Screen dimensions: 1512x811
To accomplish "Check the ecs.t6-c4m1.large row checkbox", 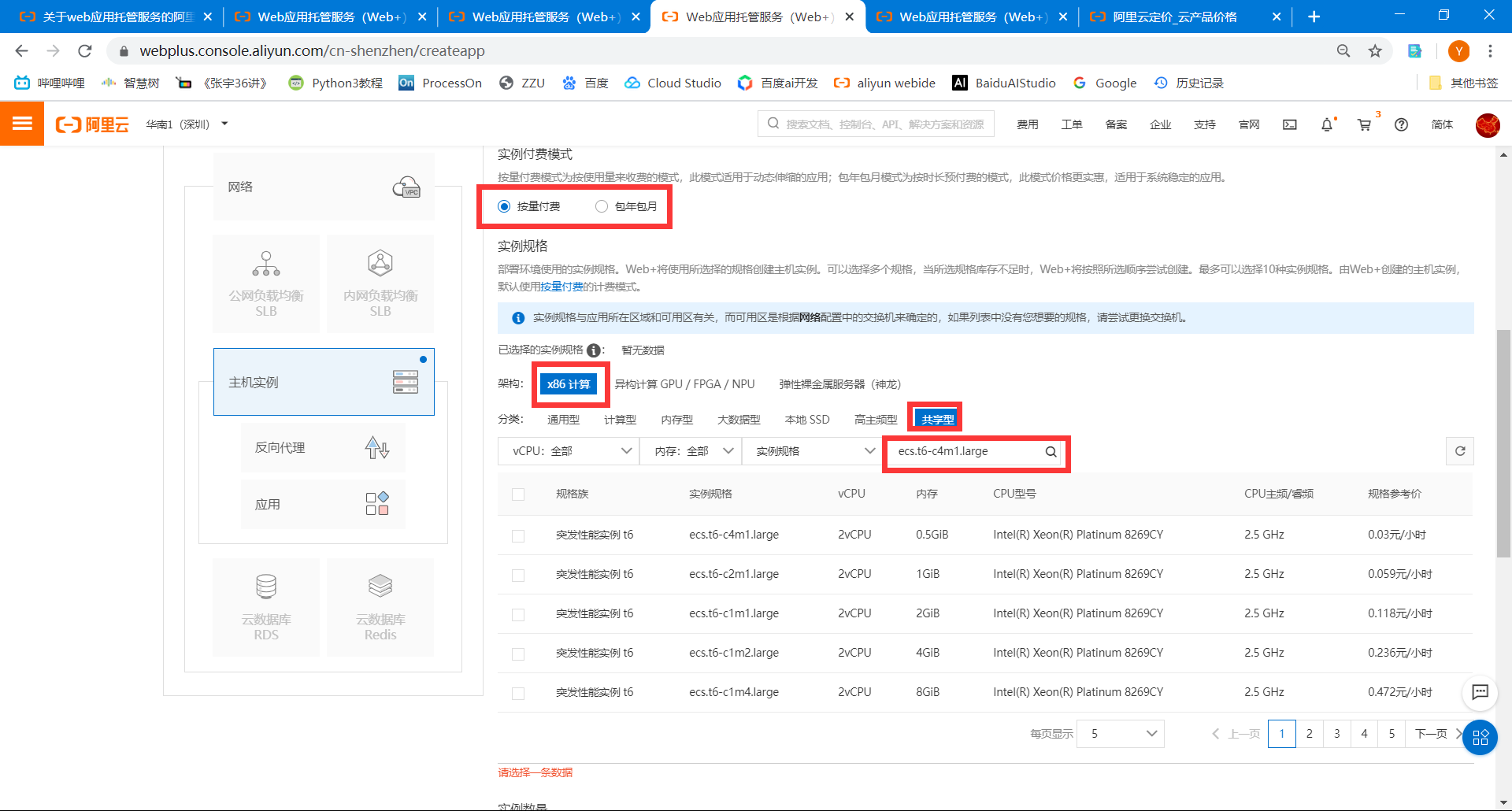I will coord(518,535).
